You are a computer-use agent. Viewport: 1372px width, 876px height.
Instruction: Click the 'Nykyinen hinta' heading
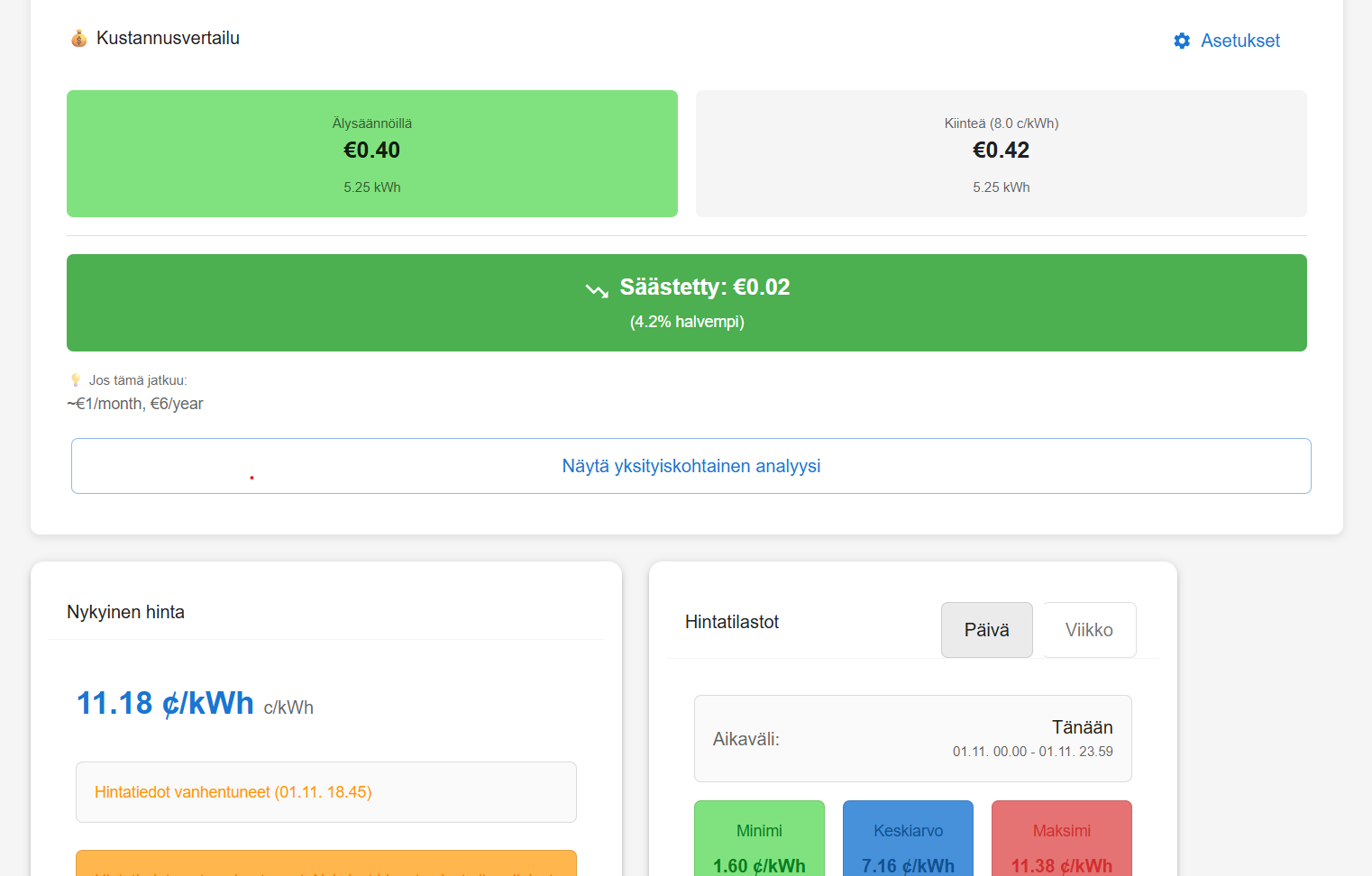tap(125, 611)
